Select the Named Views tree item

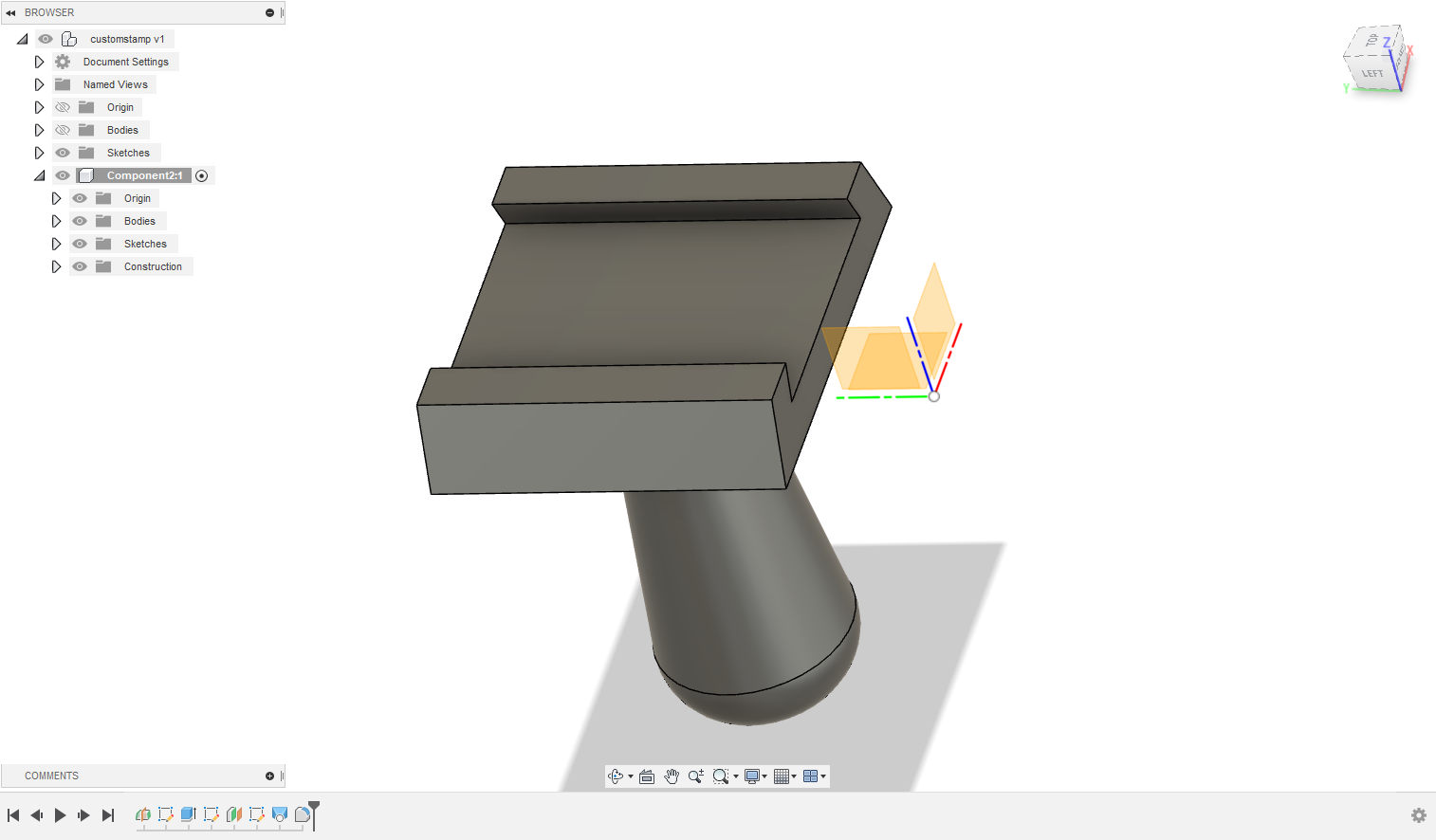point(116,84)
